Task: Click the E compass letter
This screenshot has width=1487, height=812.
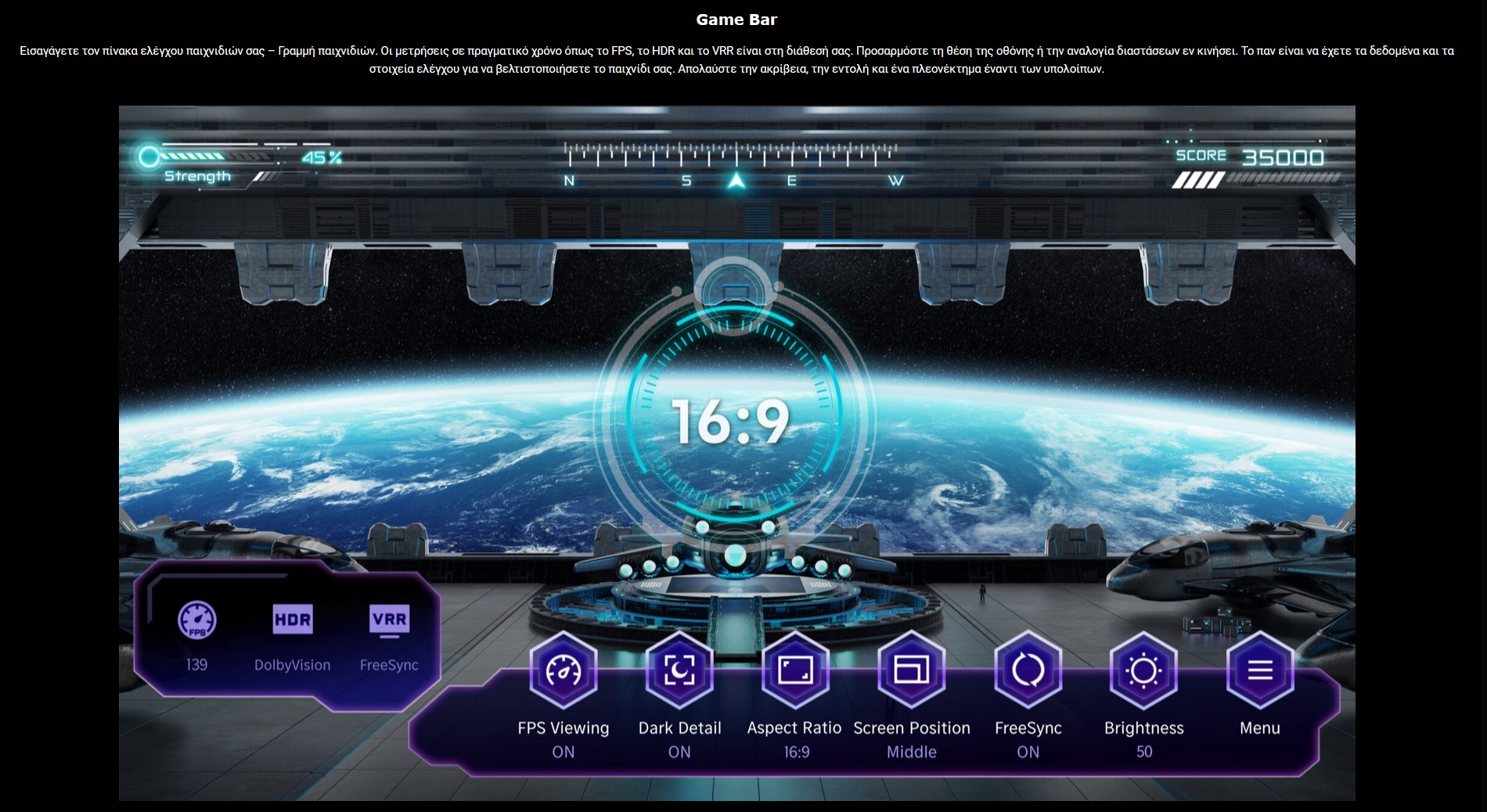Action: click(792, 181)
